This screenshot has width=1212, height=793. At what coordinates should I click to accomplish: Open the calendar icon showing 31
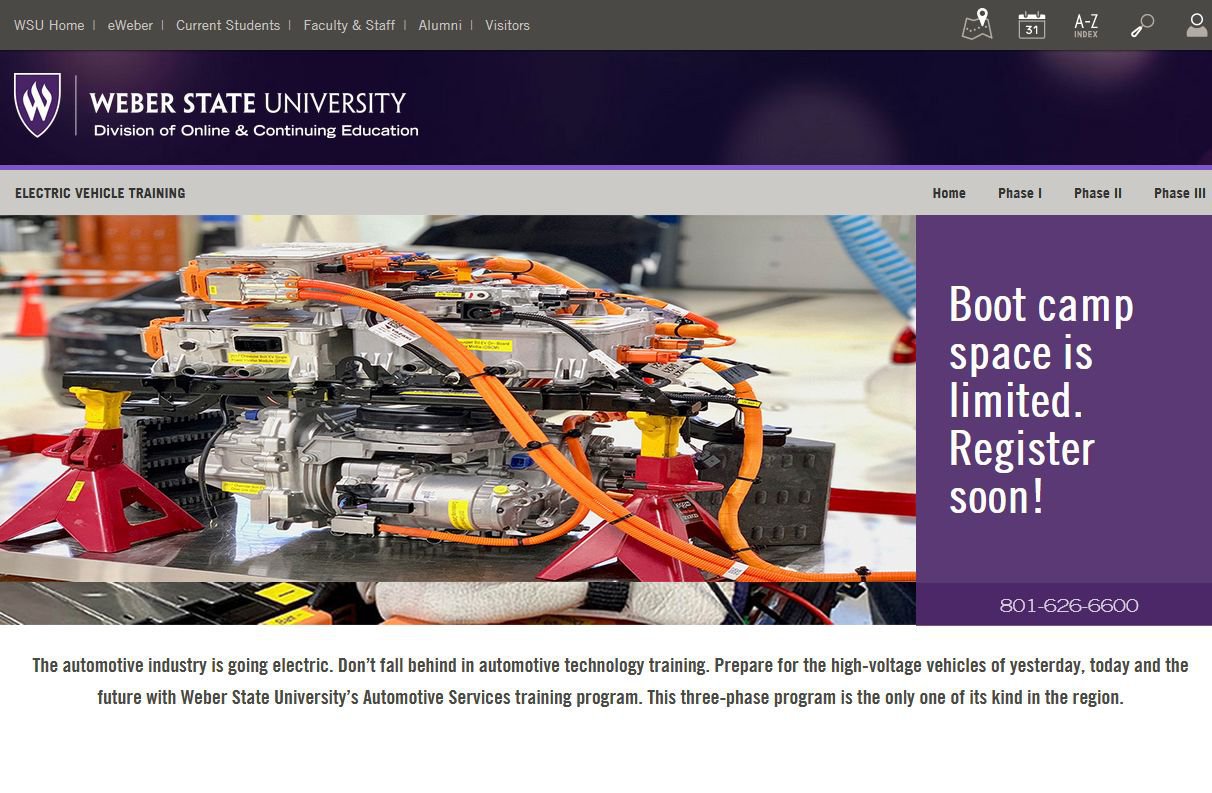[1032, 25]
